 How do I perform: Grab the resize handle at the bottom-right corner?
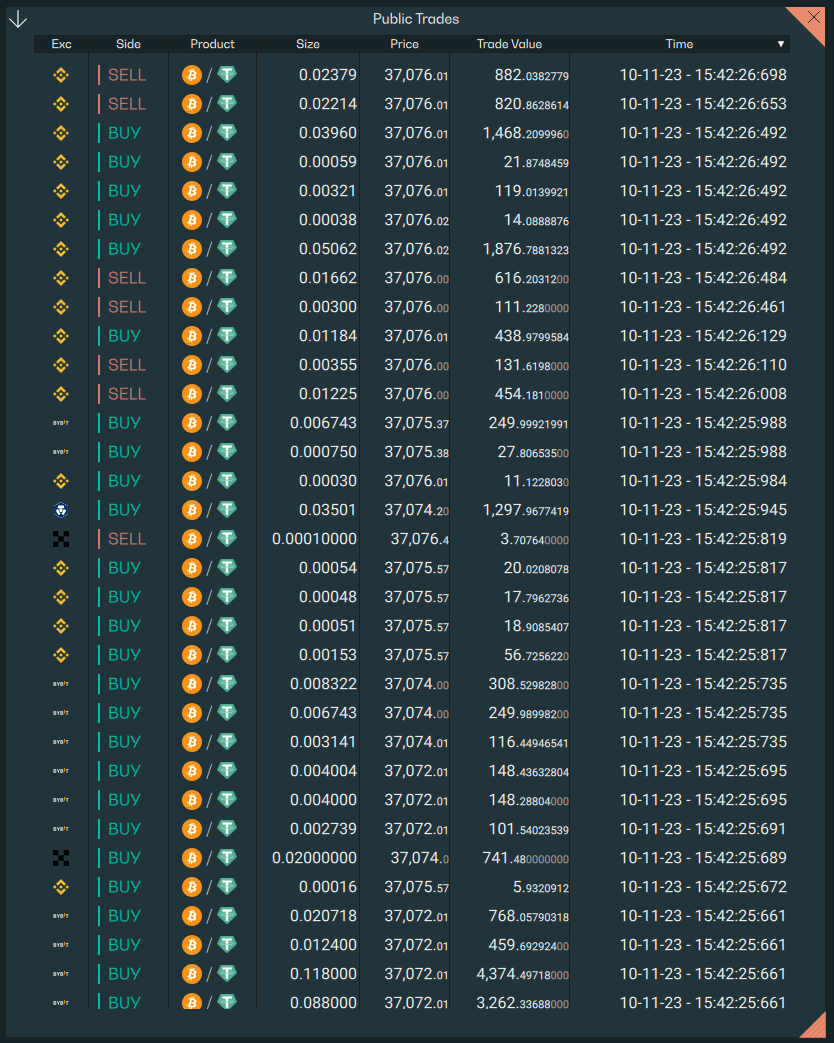click(x=815, y=1026)
